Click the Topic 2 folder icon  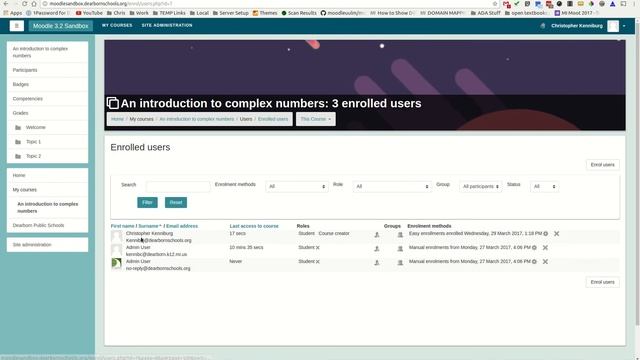[18, 156]
